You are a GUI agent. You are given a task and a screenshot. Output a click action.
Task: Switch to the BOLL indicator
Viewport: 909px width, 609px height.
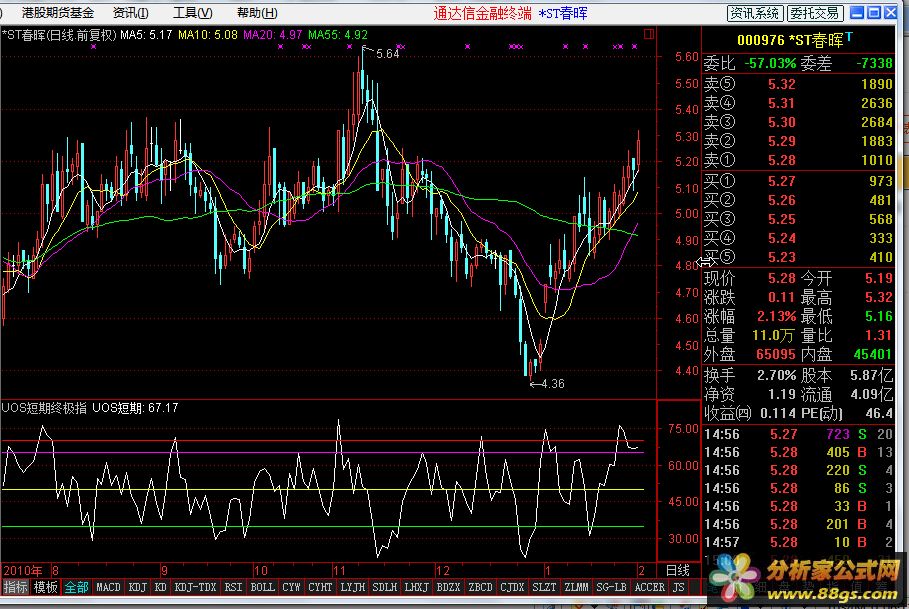pyautogui.click(x=263, y=587)
